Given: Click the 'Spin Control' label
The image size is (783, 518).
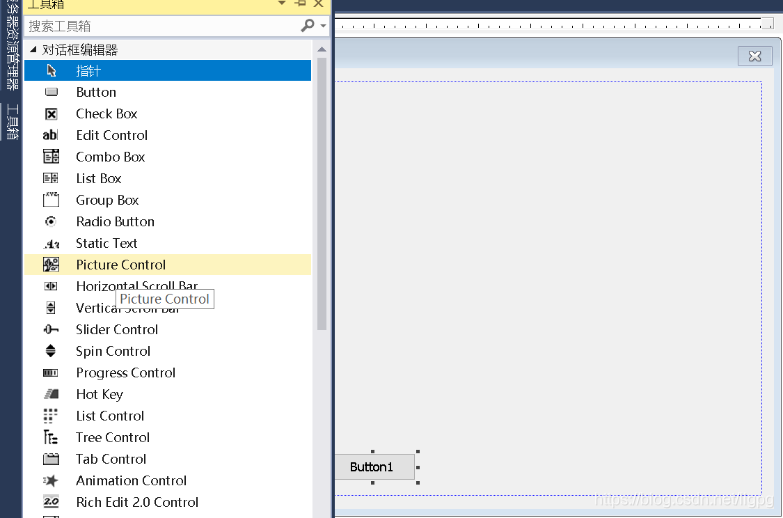Looking at the screenshot, I should click(x=113, y=351).
